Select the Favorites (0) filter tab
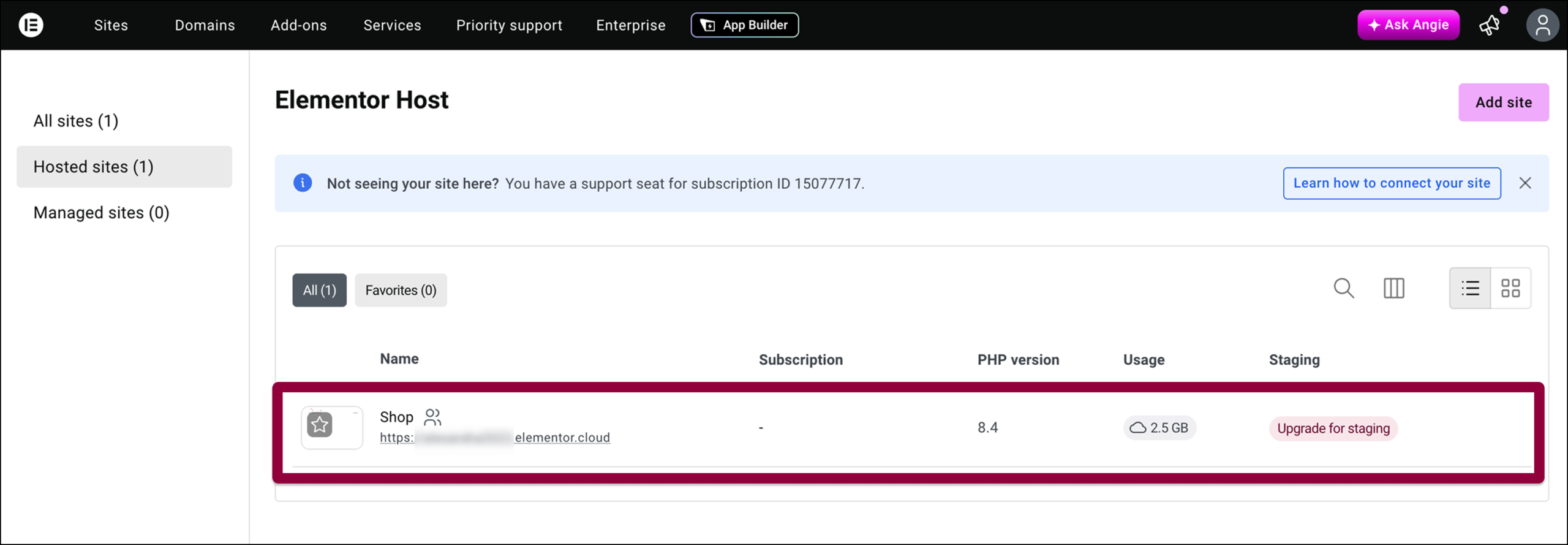Image resolution: width=1568 pixels, height=545 pixels. (x=401, y=290)
